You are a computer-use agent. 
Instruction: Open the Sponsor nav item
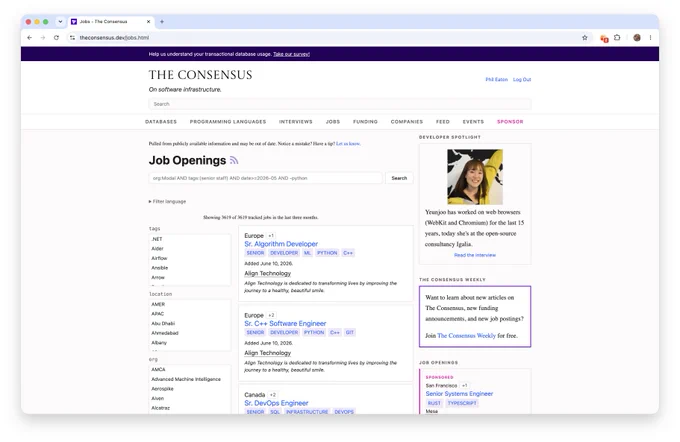click(510, 122)
